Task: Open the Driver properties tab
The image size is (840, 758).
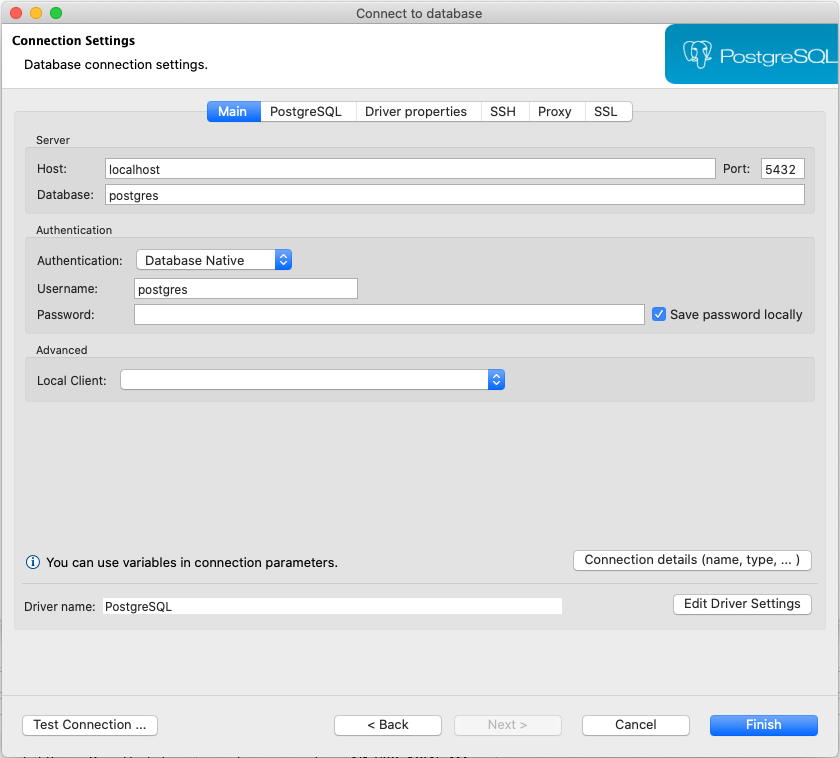Action: [416, 111]
